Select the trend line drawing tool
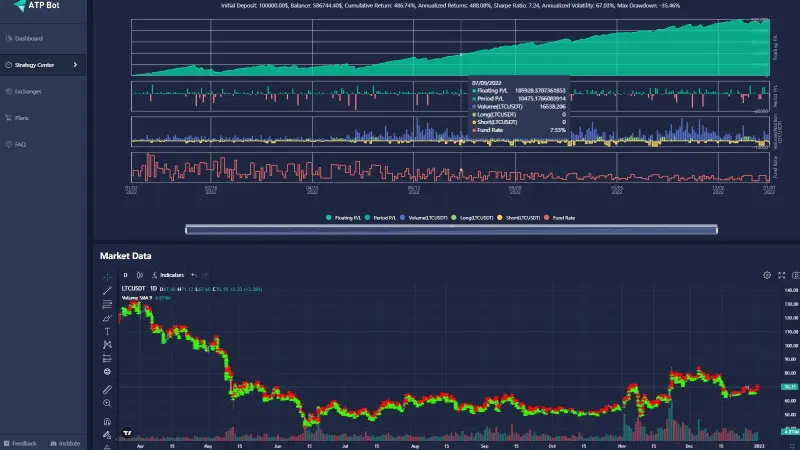 coord(107,290)
